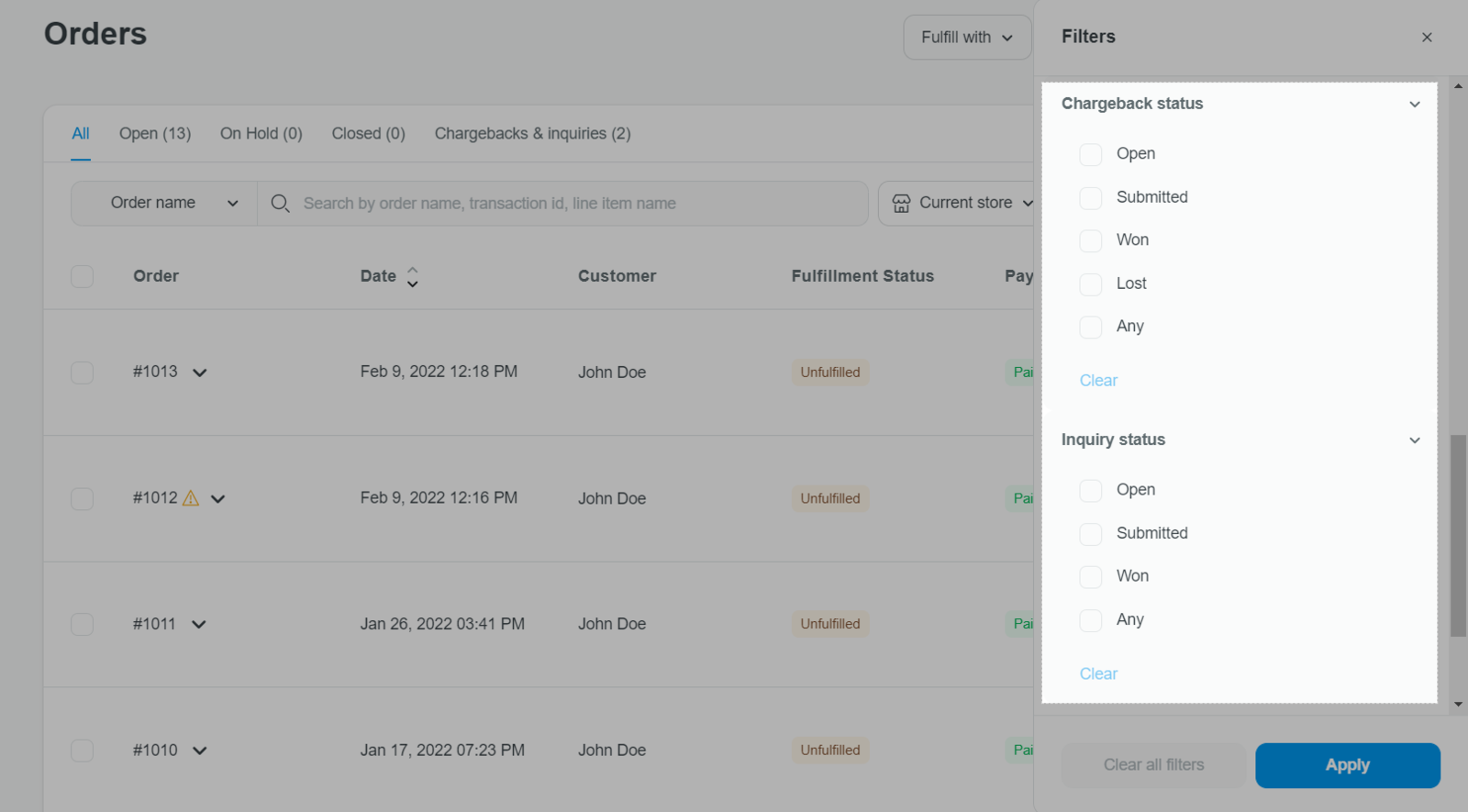Click the Filters panel scrollbar thumb
This screenshot has width=1468, height=812.
pos(1458,536)
